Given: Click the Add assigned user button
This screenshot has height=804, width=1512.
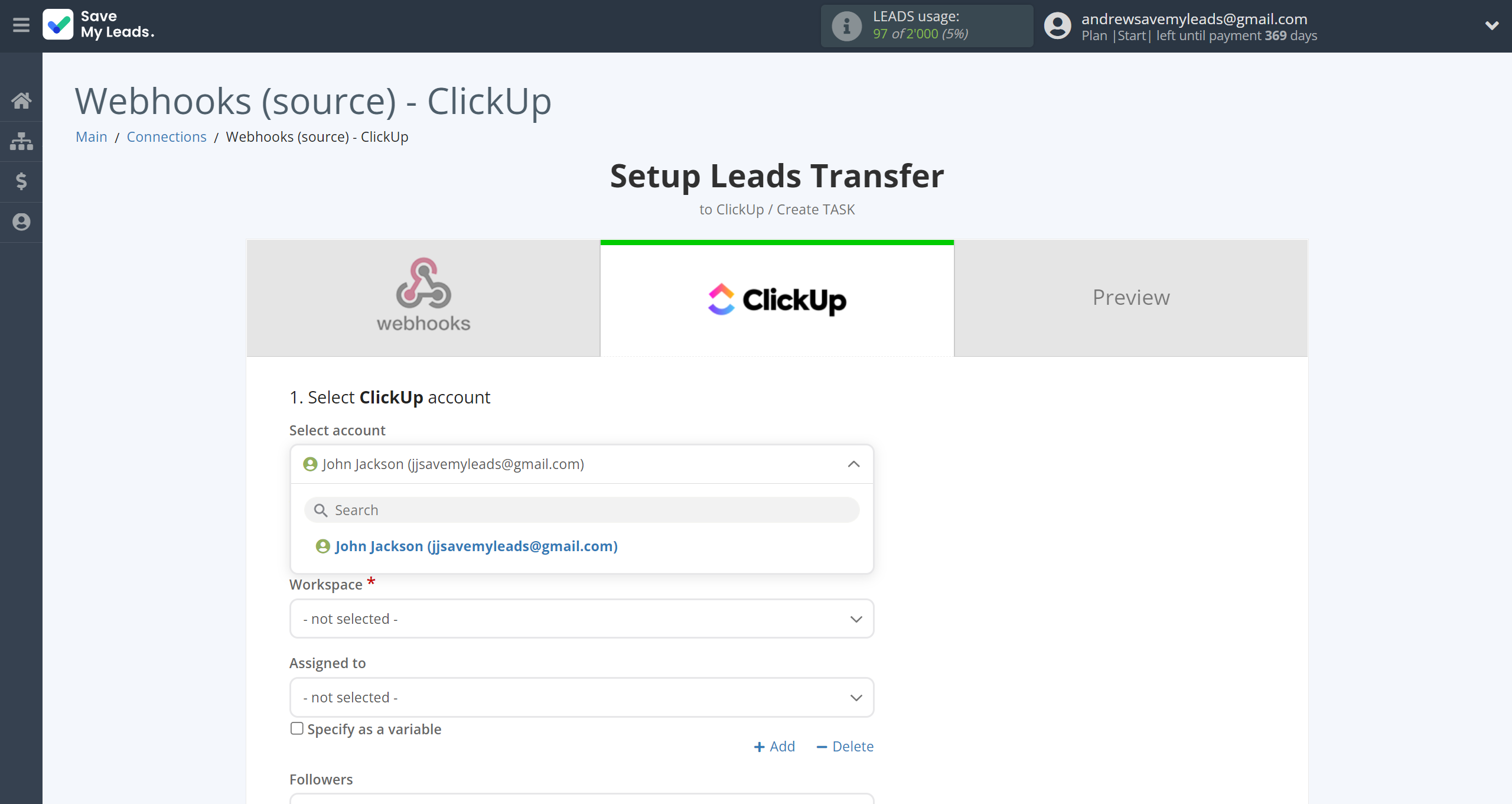Looking at the screenshot, I should click(775, 746).
